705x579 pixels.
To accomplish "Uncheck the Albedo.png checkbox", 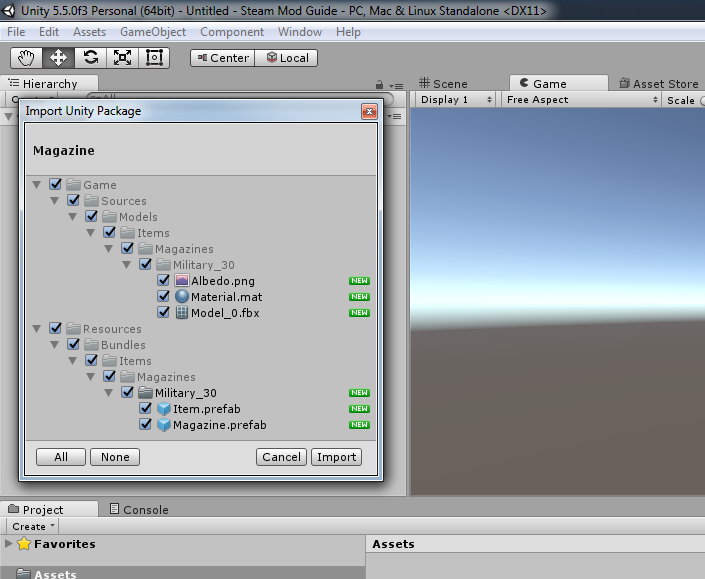I will coord(163,280).
